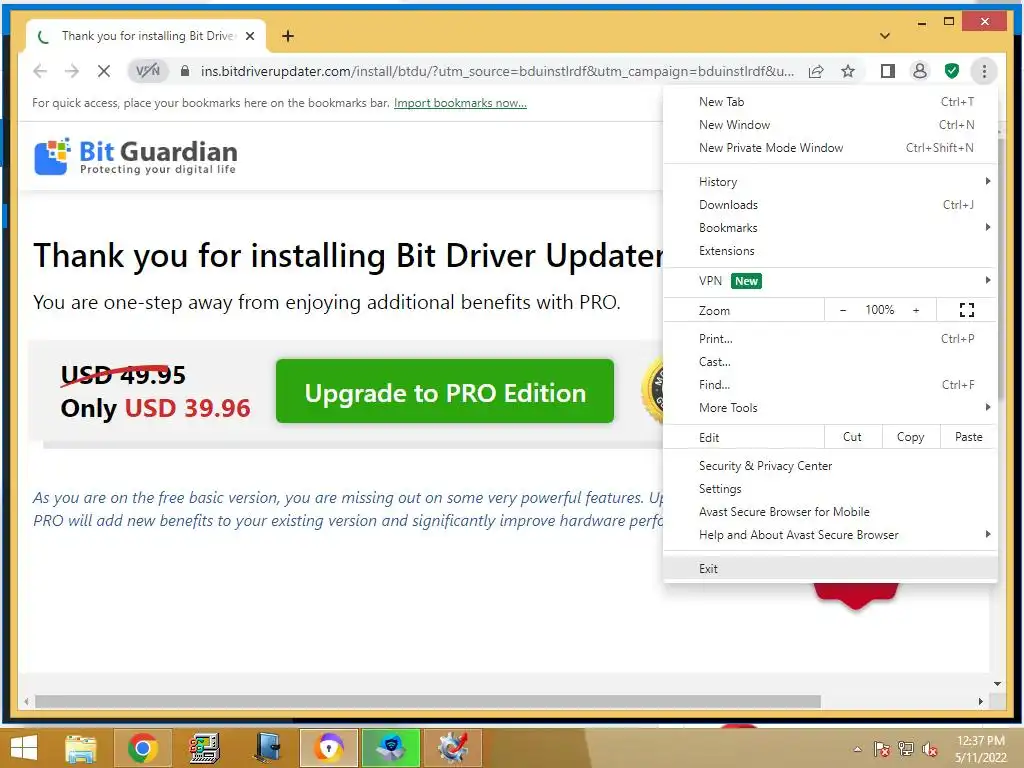1024x768 pixels.
Task: Click Paste in the Edit row
Action: pos(968,437)
